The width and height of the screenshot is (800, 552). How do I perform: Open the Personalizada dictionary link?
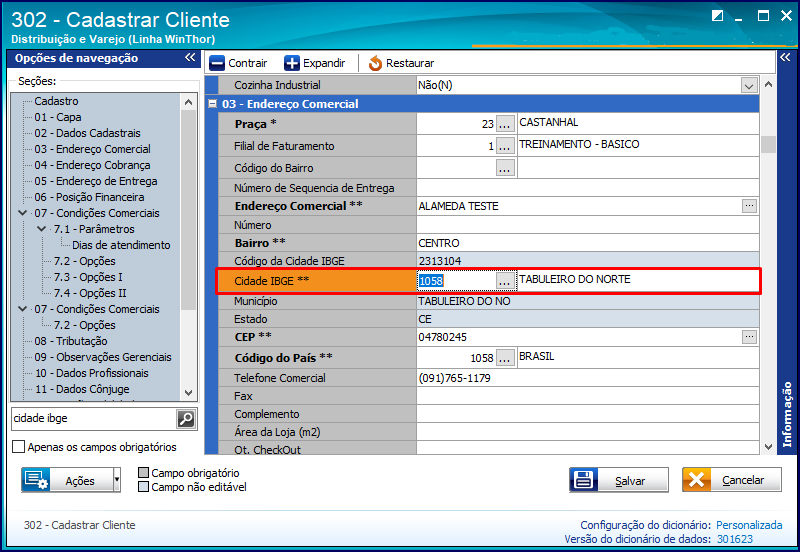pyautogui.click(x=749, y=525)
